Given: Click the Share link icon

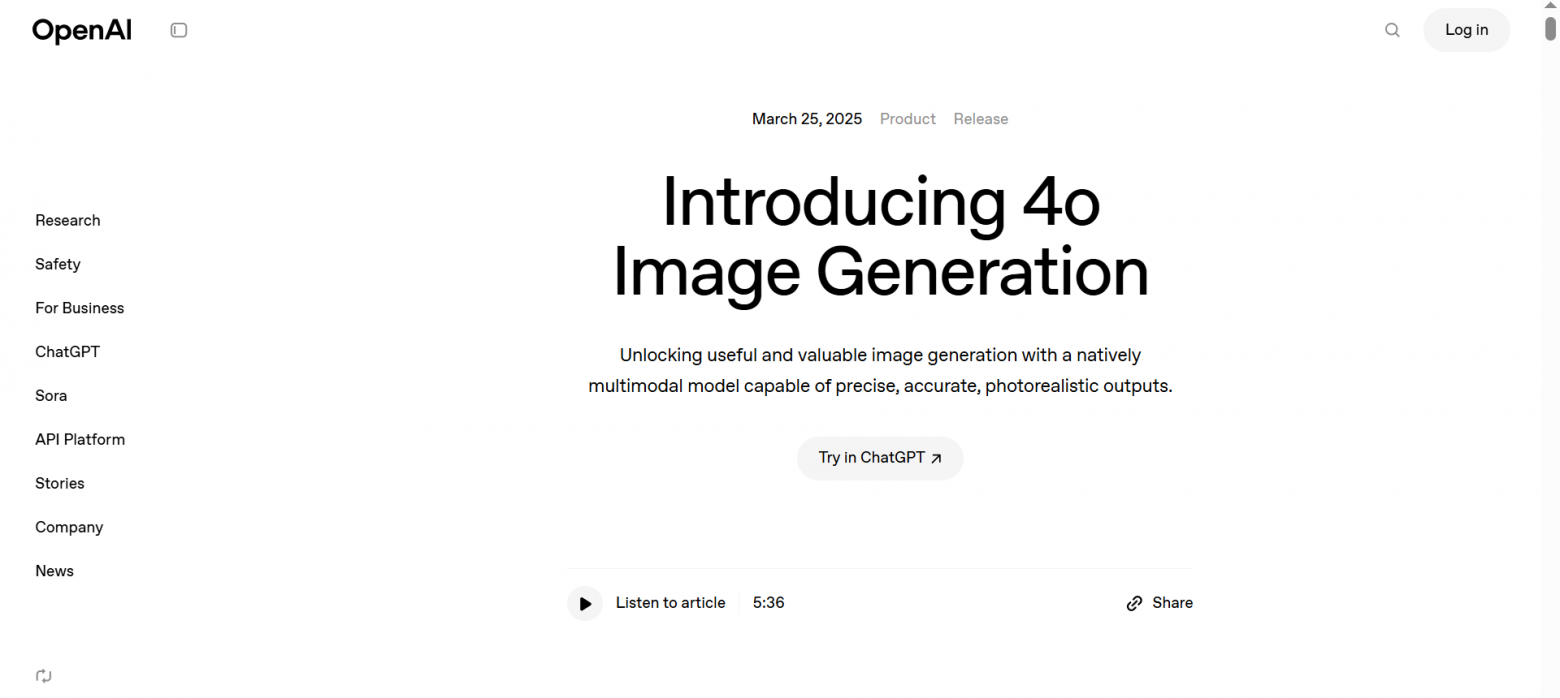Looking at the screenshot, I should [1134, 603].
